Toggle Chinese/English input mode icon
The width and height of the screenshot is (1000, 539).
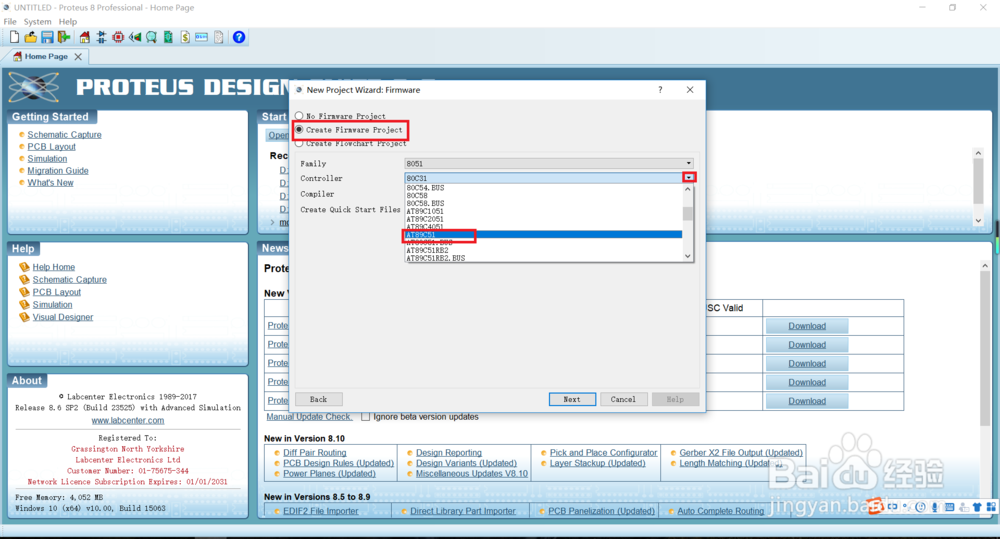[x=892, y=507]
